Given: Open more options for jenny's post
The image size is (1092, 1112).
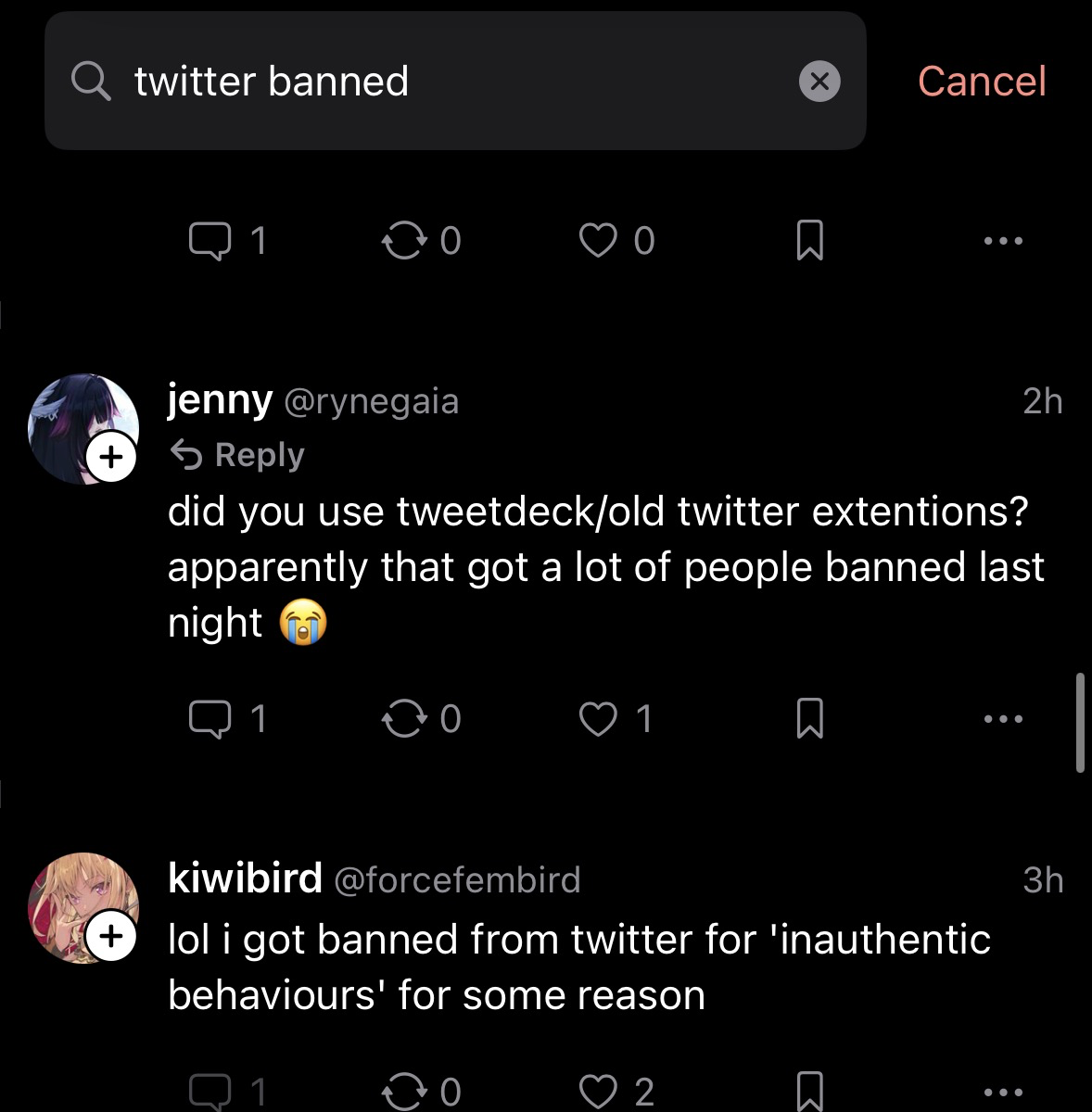Looking at the screenshot, I should click(x=1004, y=719).
